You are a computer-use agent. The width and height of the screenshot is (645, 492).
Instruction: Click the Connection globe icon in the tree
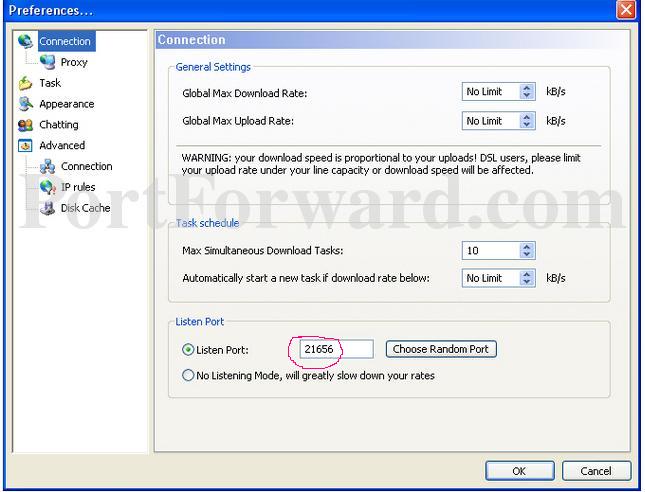(26, 41)
